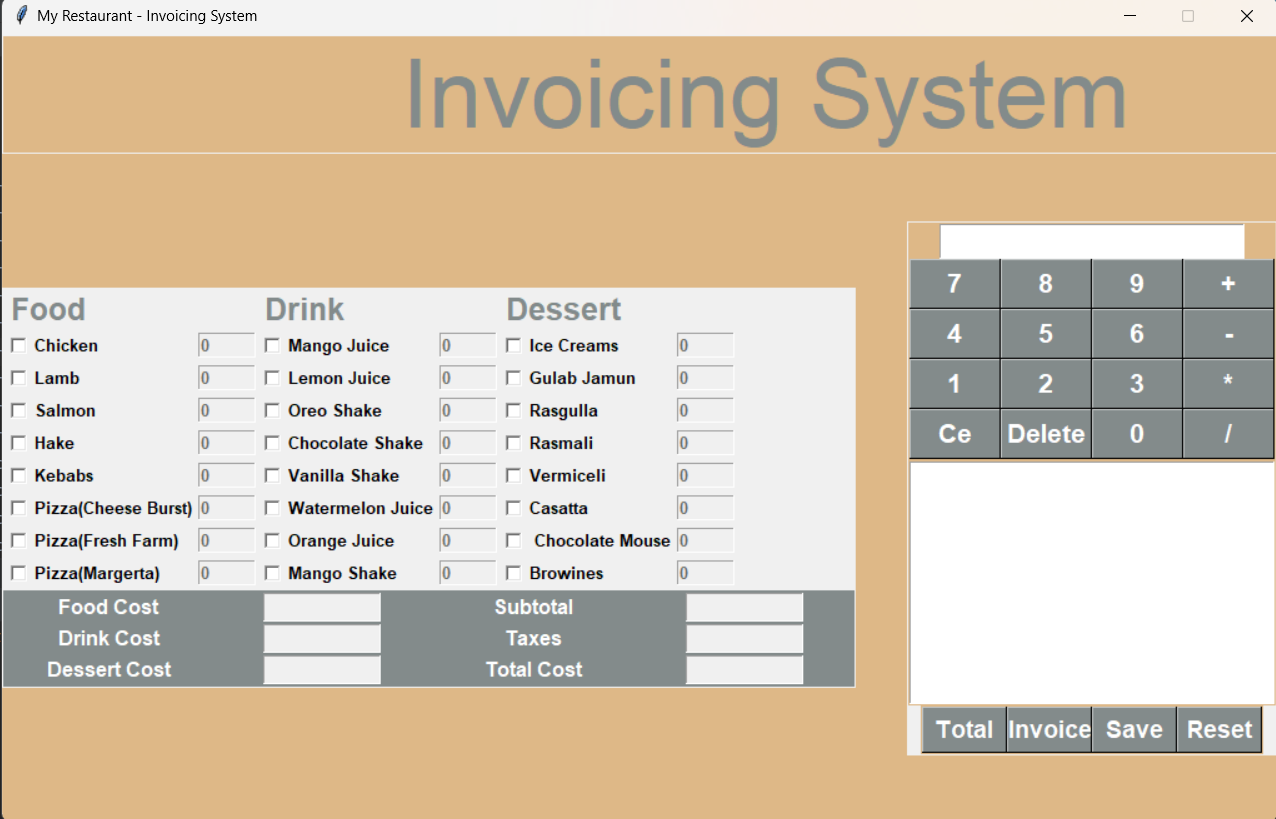Viewport: 1276px width, 819px height.
Task: Enable the Chicken checkbox
Action: point(17,345)
